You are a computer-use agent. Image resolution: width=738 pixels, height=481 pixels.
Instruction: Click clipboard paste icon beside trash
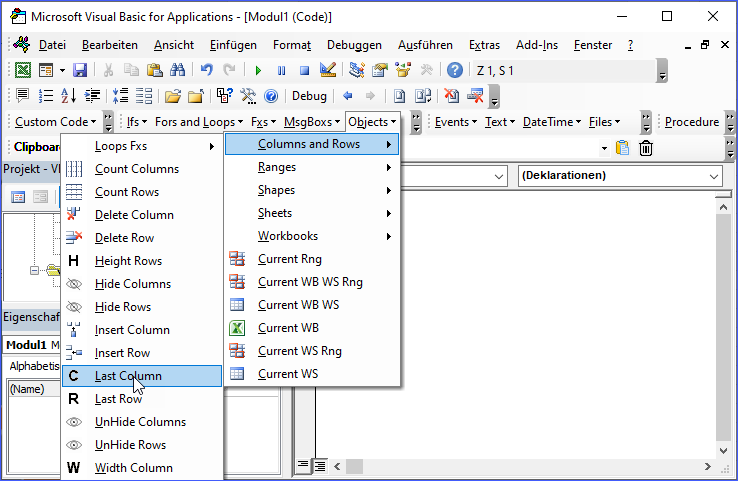point(622,148)
